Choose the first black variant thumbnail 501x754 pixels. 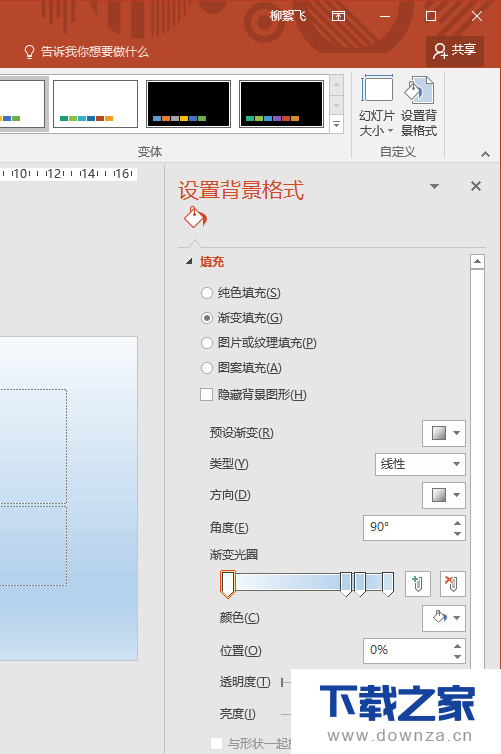coord(188,104)
